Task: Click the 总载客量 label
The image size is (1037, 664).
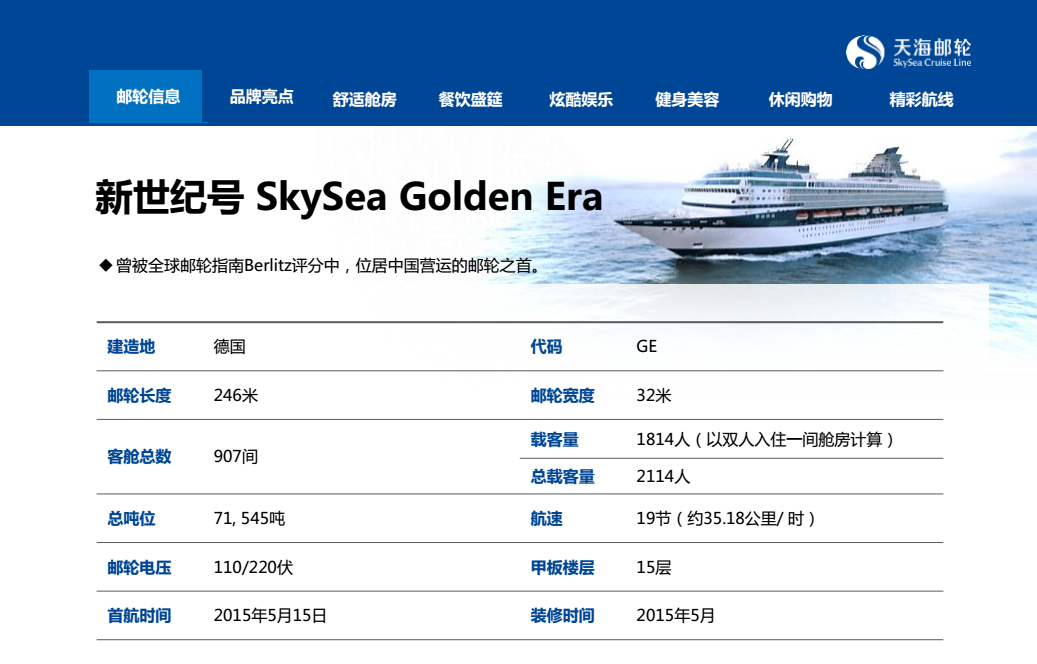Action: pyautogui.click(x=562, y=476)
